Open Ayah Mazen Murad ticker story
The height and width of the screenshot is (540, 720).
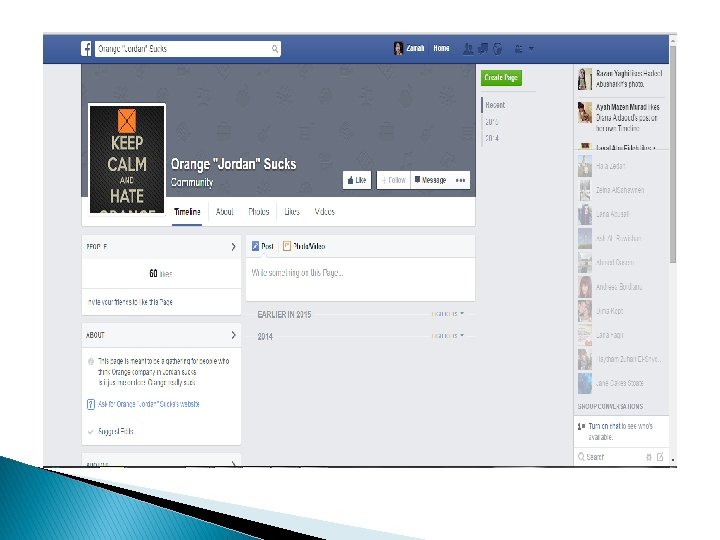tap(620, 117)
